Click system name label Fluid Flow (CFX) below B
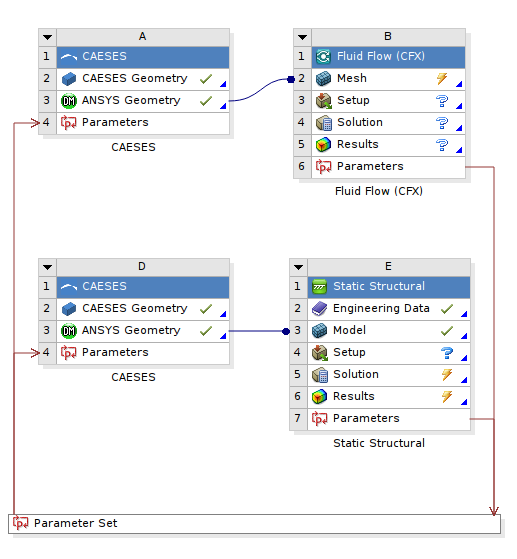This screenshot has width=517, height=559. point(379,191)
